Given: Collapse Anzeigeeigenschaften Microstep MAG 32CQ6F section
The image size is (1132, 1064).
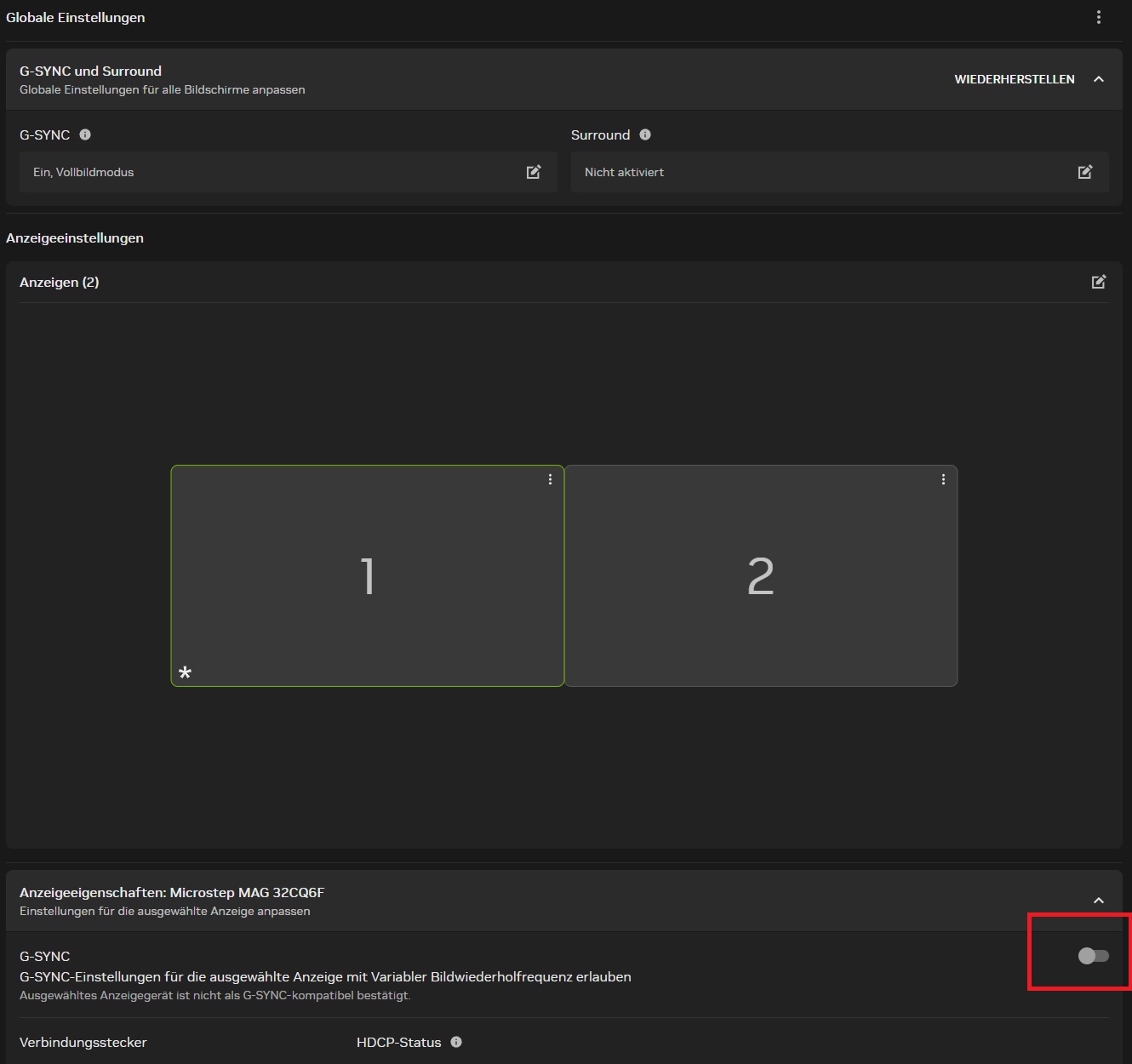Looking at the screenshot, I should tap(1099, 901).
